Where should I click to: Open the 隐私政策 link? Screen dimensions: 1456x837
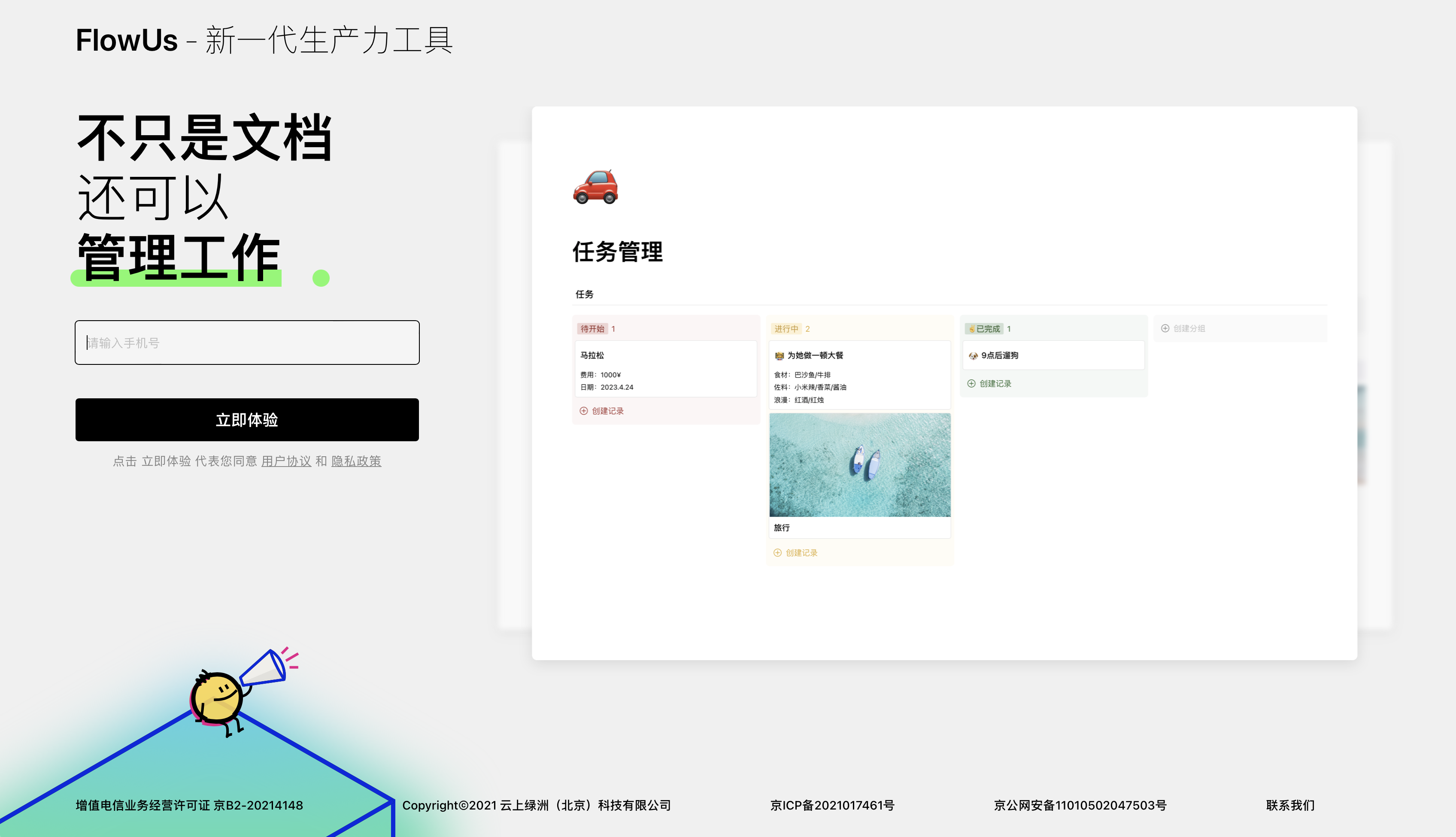pyautogui.click(x=356, y=461)
